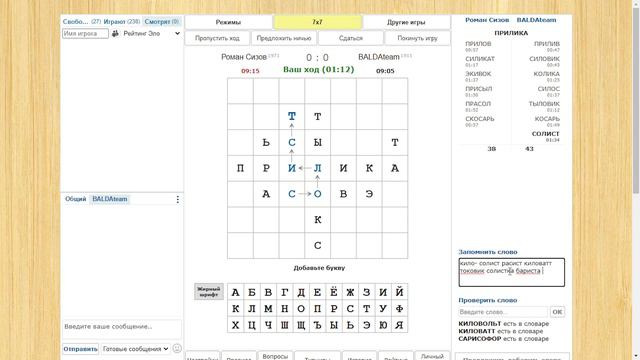640x360 pixels.
Task: Open the Смотрят spectators tab
Action: [x=162, y=22]
